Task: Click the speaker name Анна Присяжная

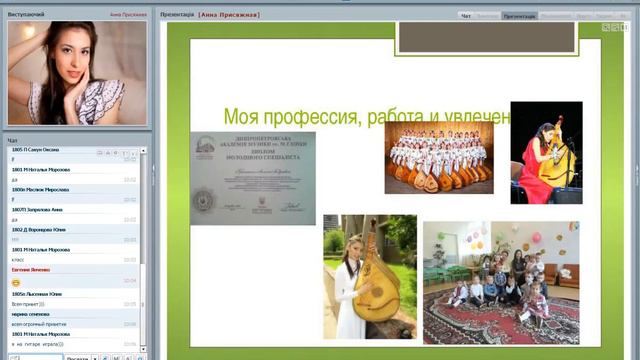Action: coord(128,14)
